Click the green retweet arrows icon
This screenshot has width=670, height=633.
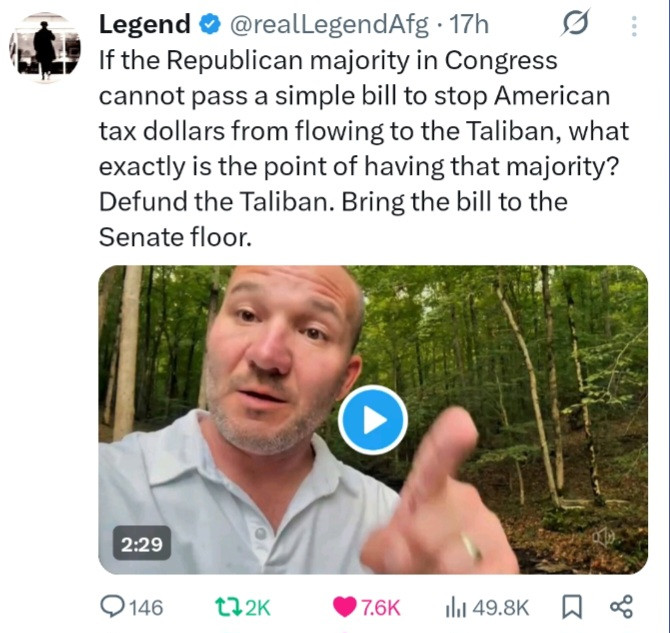[229, 607]
